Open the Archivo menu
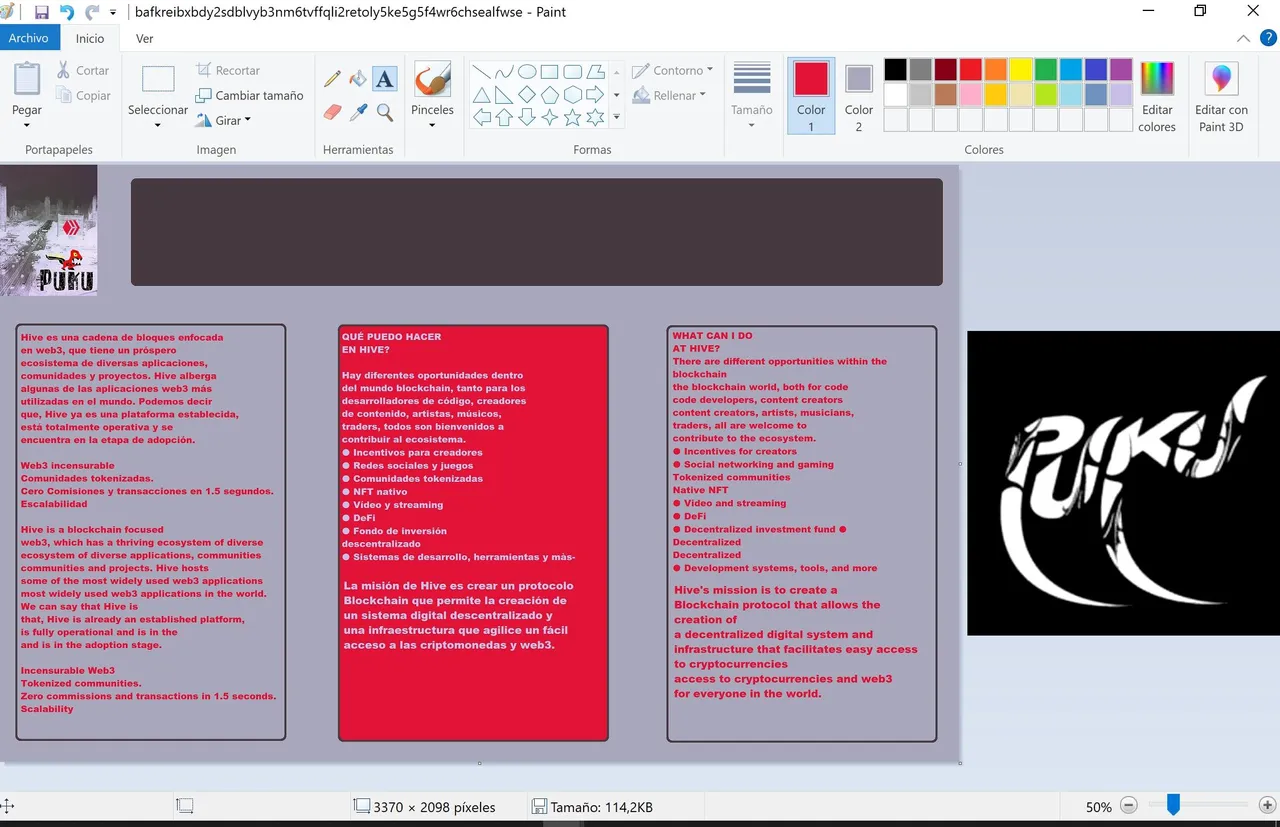Screen dimensions: 1280x827 tap(29, 38)
